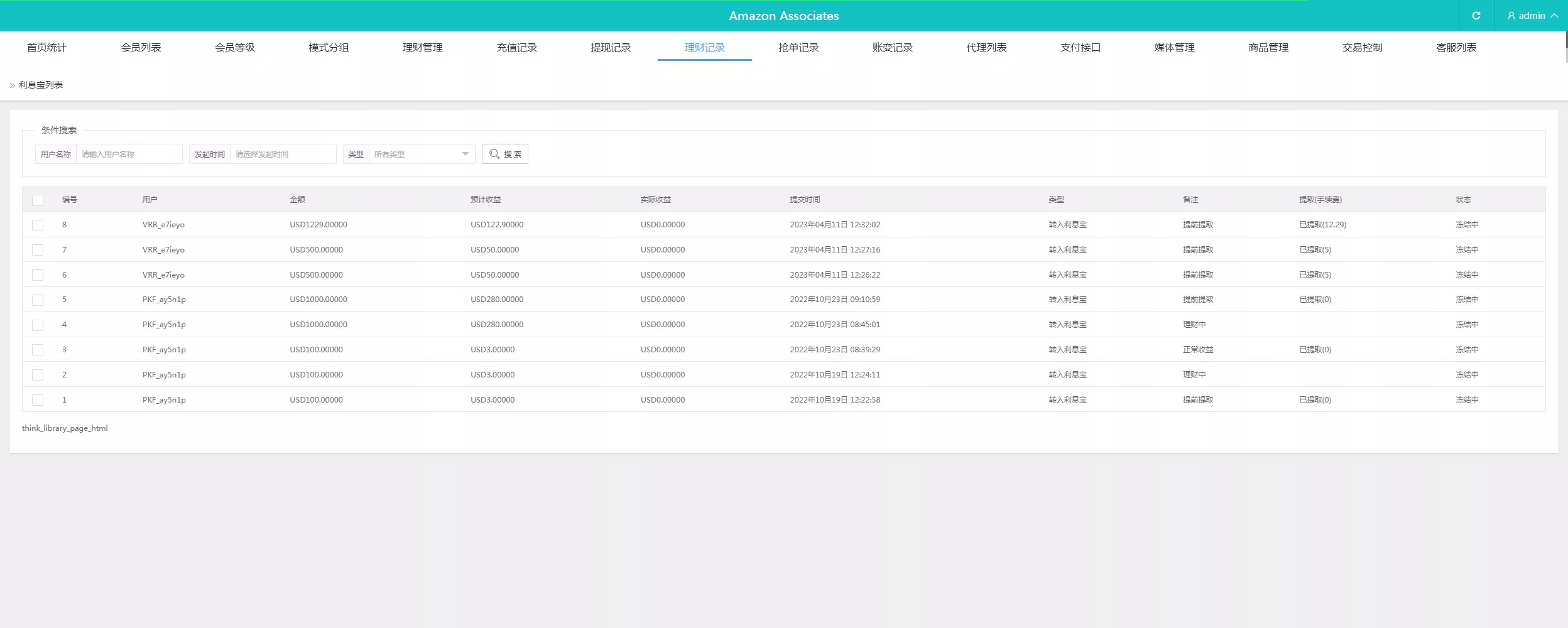The height and width of the screenshot is (628, 1568).
Task: Click the 发起时间 date input field
Action: [x=283, y=154]
